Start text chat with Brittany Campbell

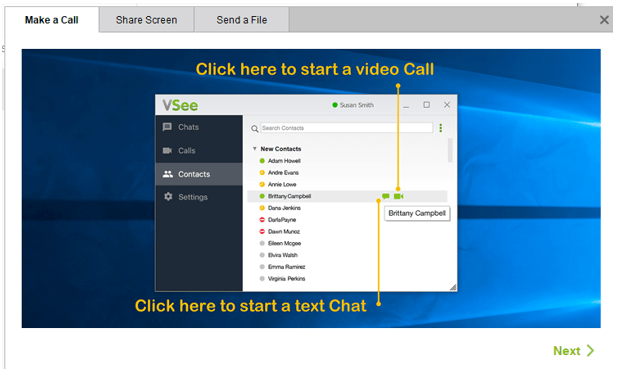pos(385,196)
